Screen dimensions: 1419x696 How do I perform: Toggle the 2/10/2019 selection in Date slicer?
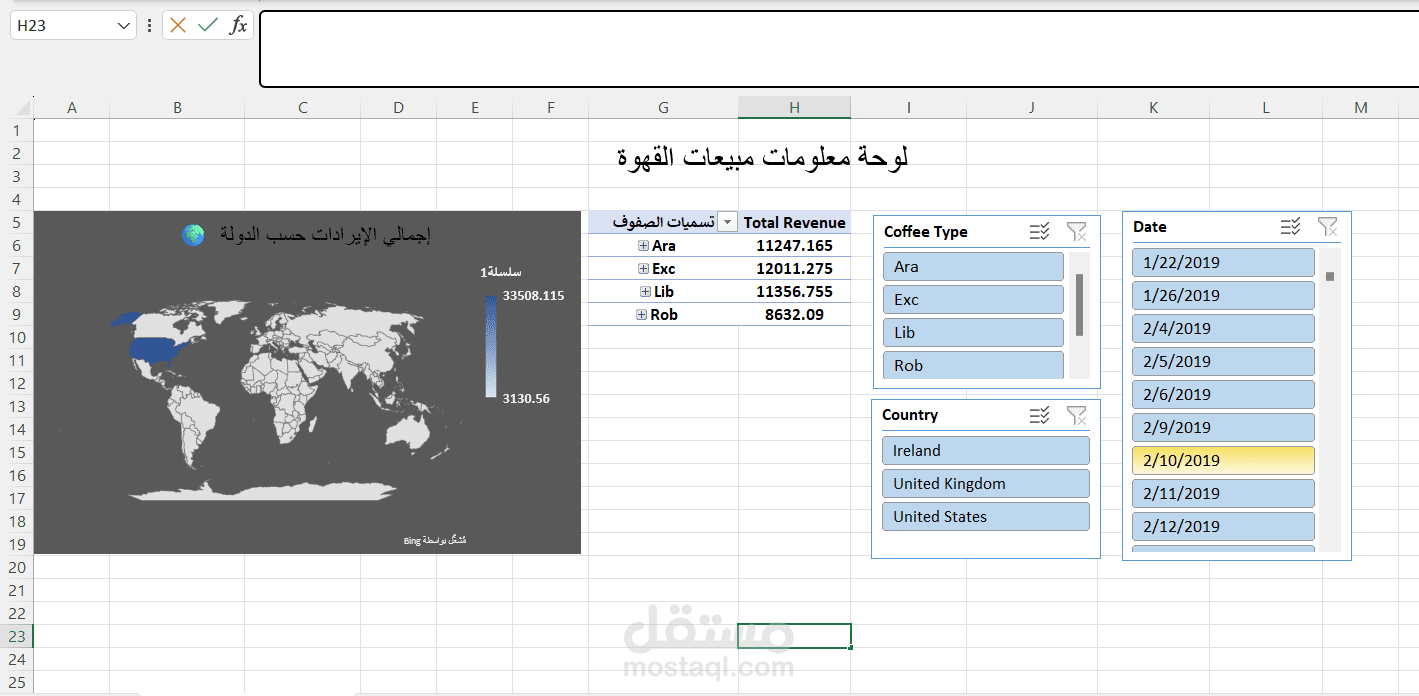[1222, 460]
